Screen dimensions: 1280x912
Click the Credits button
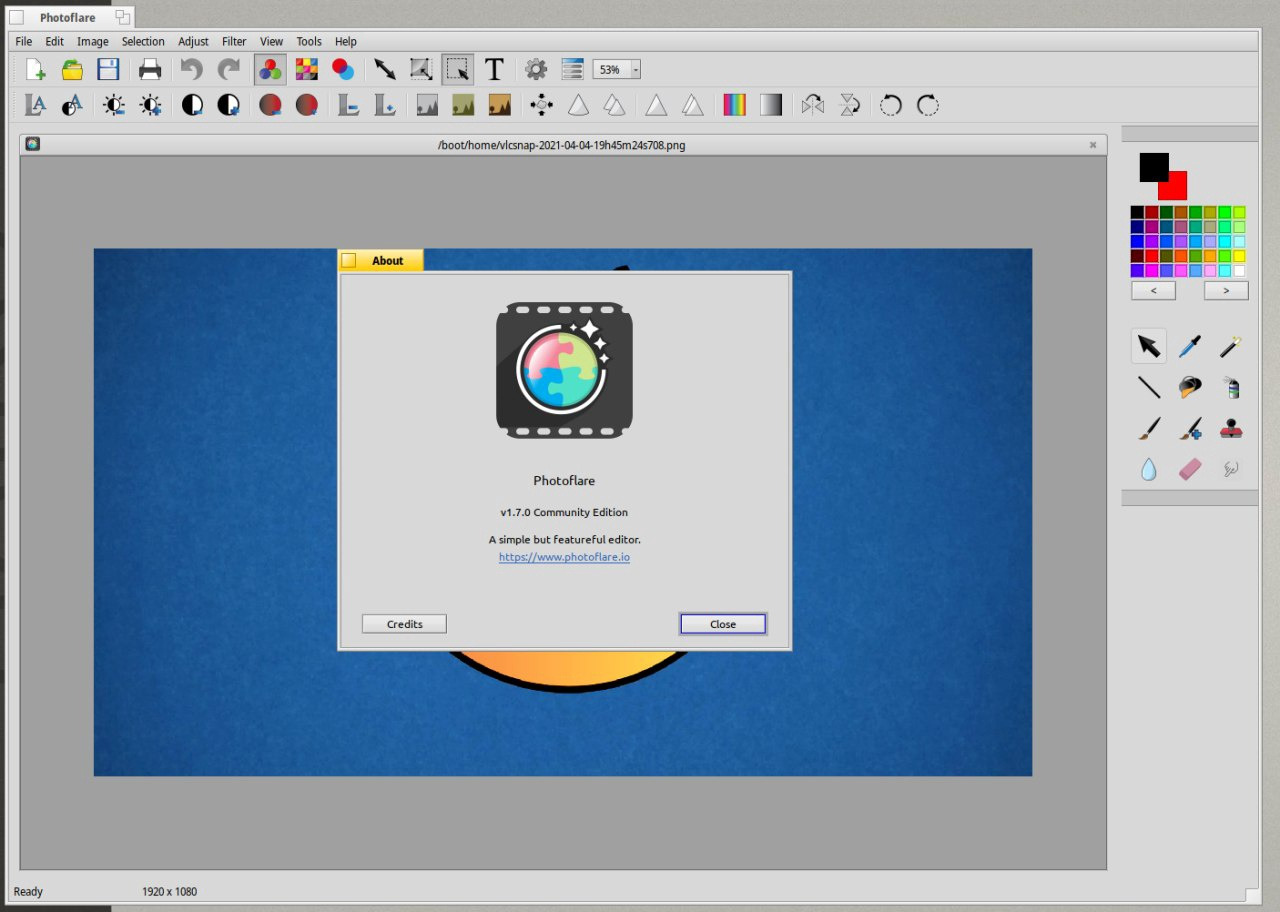[x=404, y=624]
